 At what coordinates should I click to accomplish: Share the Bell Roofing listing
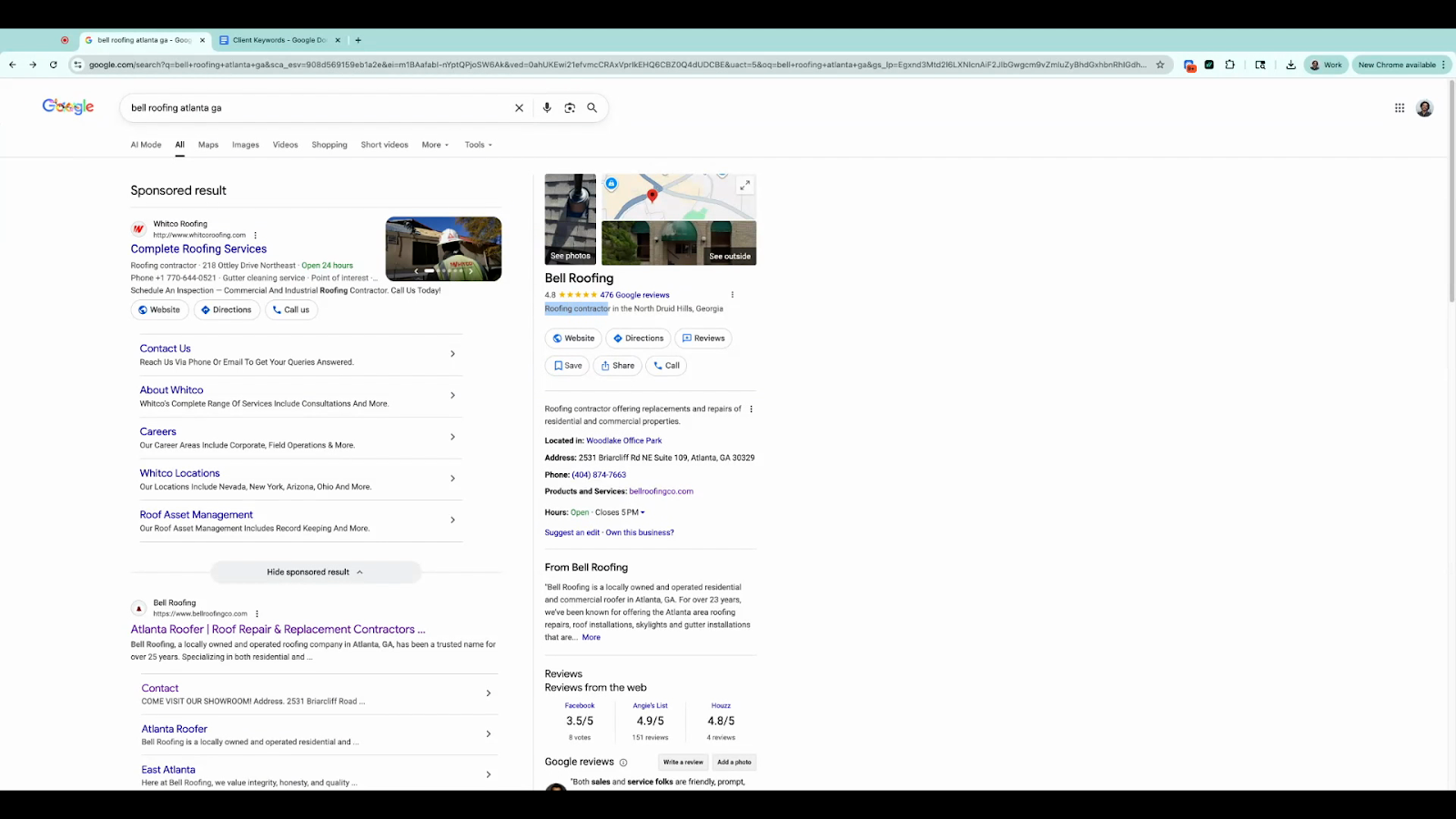tap(618, 366)
